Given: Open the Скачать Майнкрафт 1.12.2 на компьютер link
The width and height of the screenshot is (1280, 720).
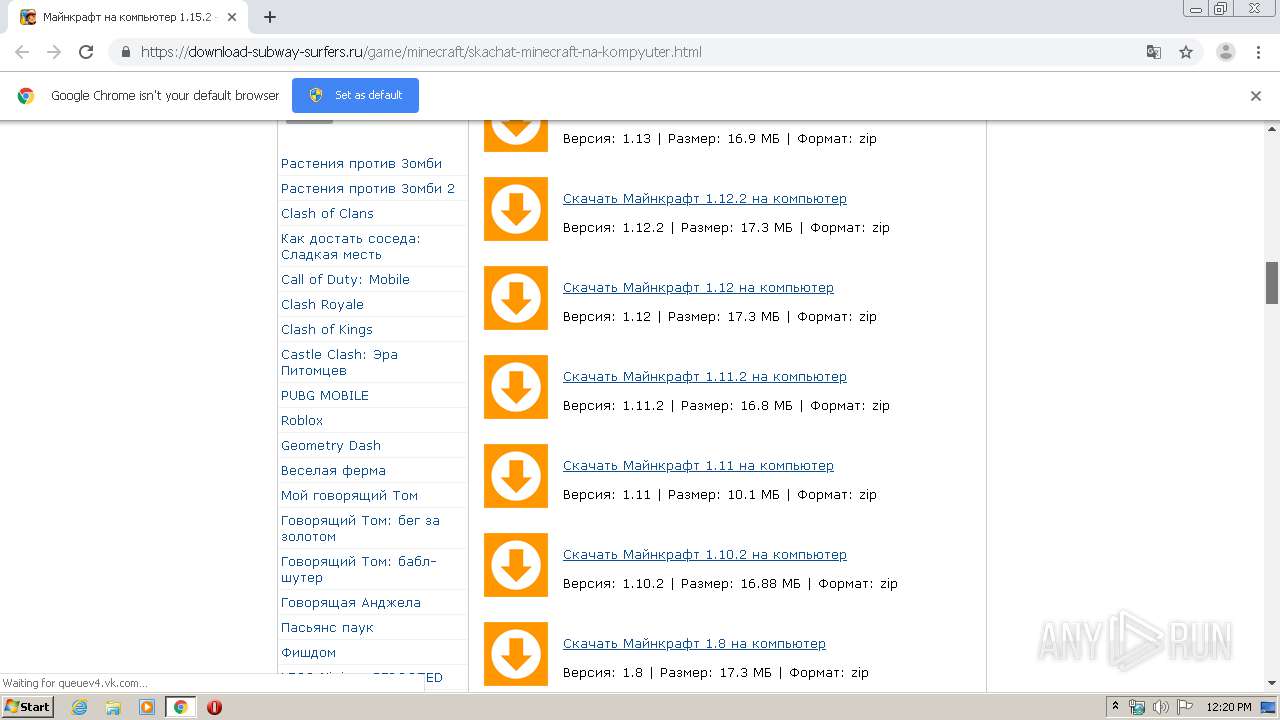Looking at the screenshot, I should point(705,198).
